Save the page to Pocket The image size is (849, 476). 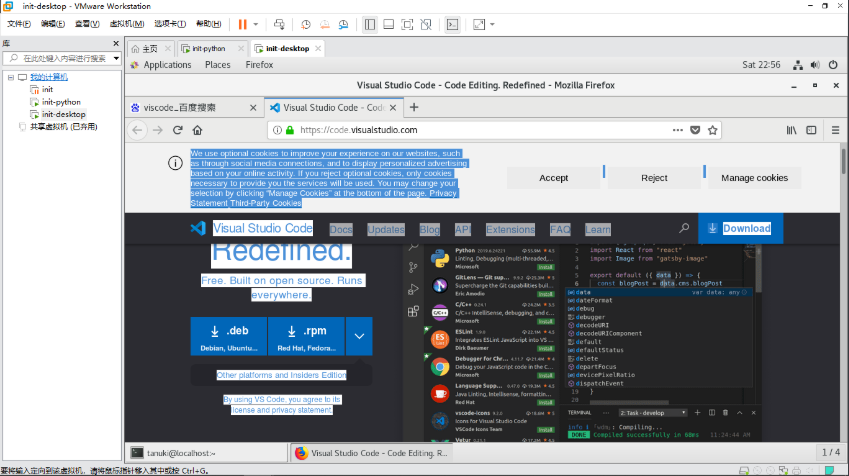[x=695, y=130]
